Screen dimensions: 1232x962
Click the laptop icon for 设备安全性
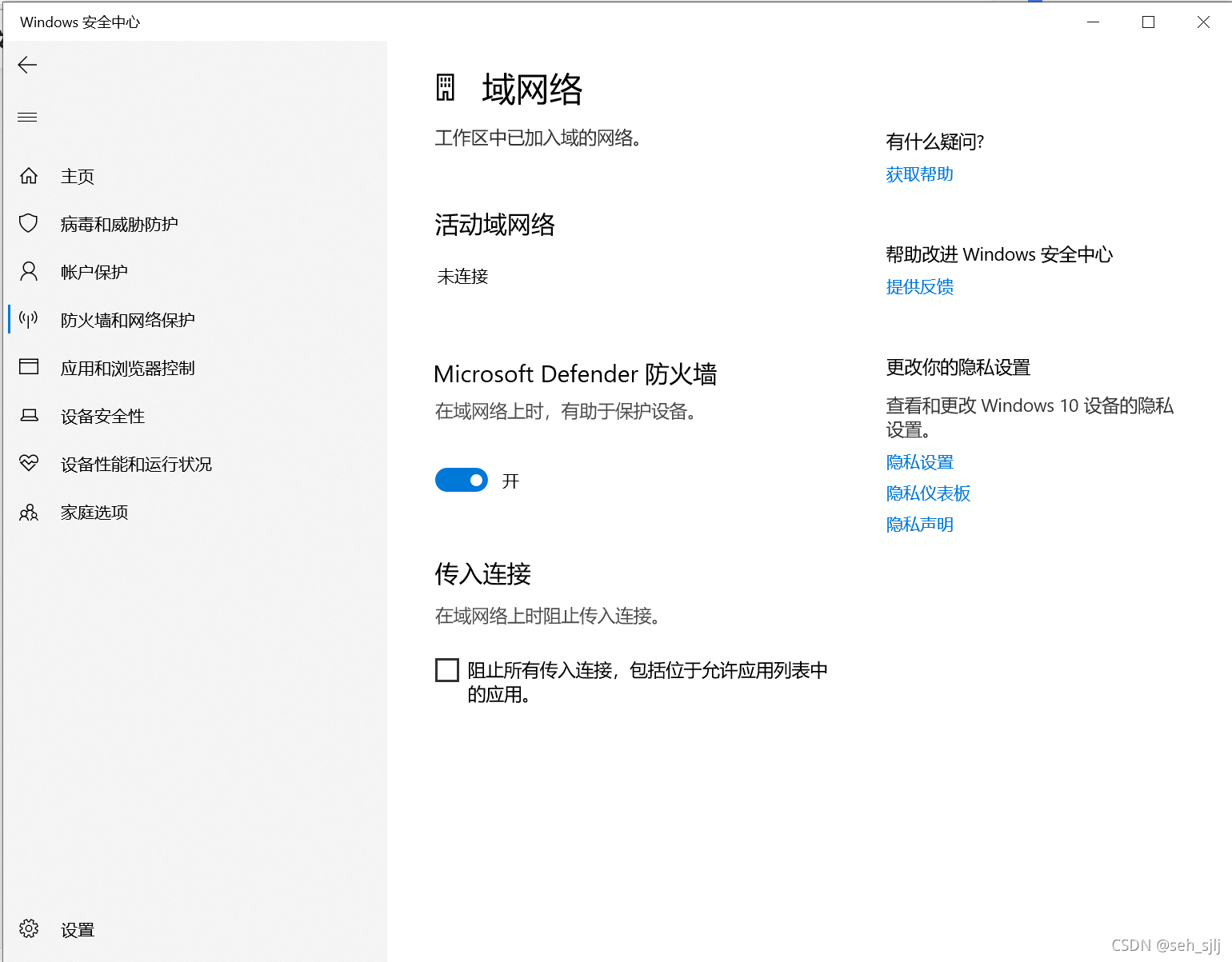[x=29, y=416]
